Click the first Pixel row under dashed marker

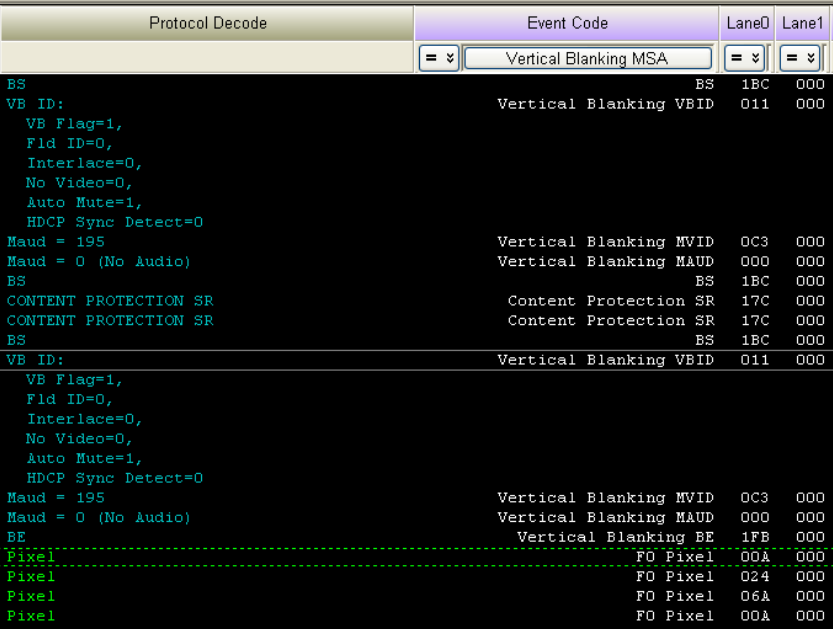[416, 557]
